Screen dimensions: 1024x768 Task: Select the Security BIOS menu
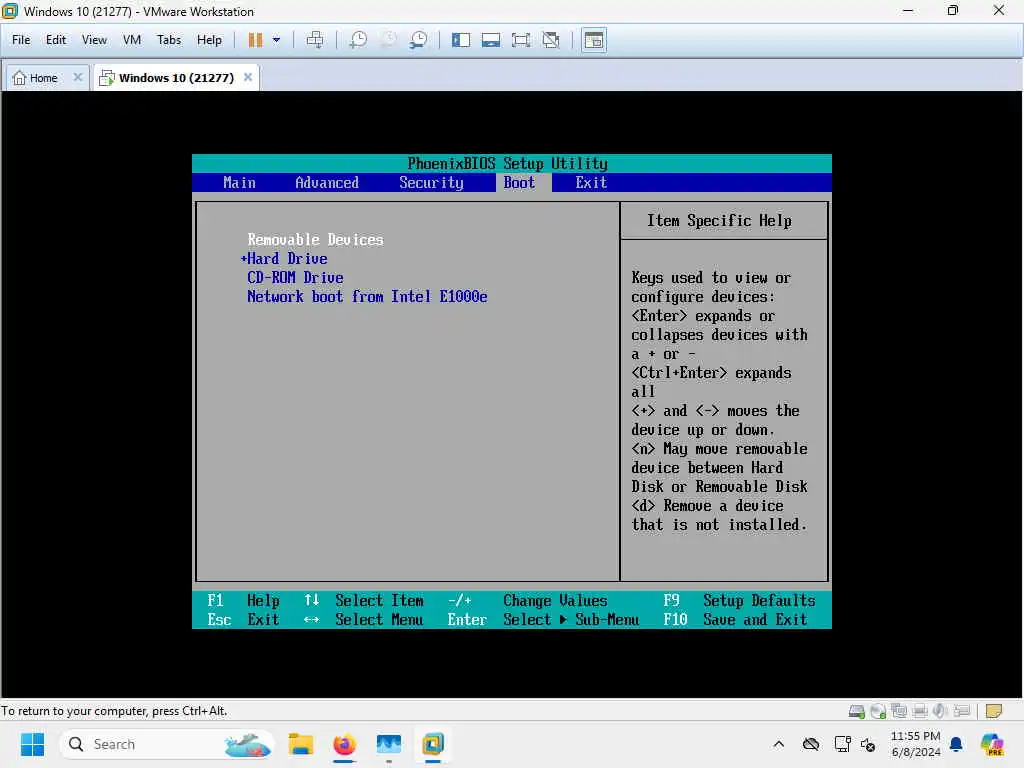click(x=431, y=183)
